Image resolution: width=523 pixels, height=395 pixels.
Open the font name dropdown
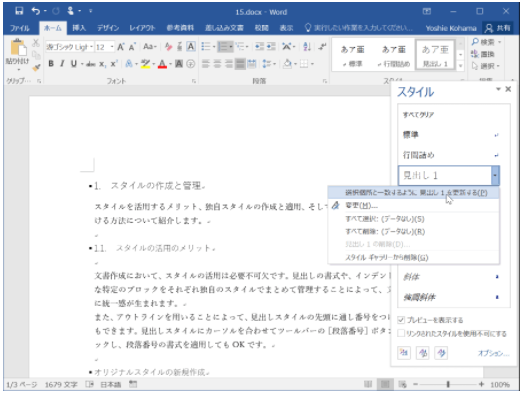point(91,47)
